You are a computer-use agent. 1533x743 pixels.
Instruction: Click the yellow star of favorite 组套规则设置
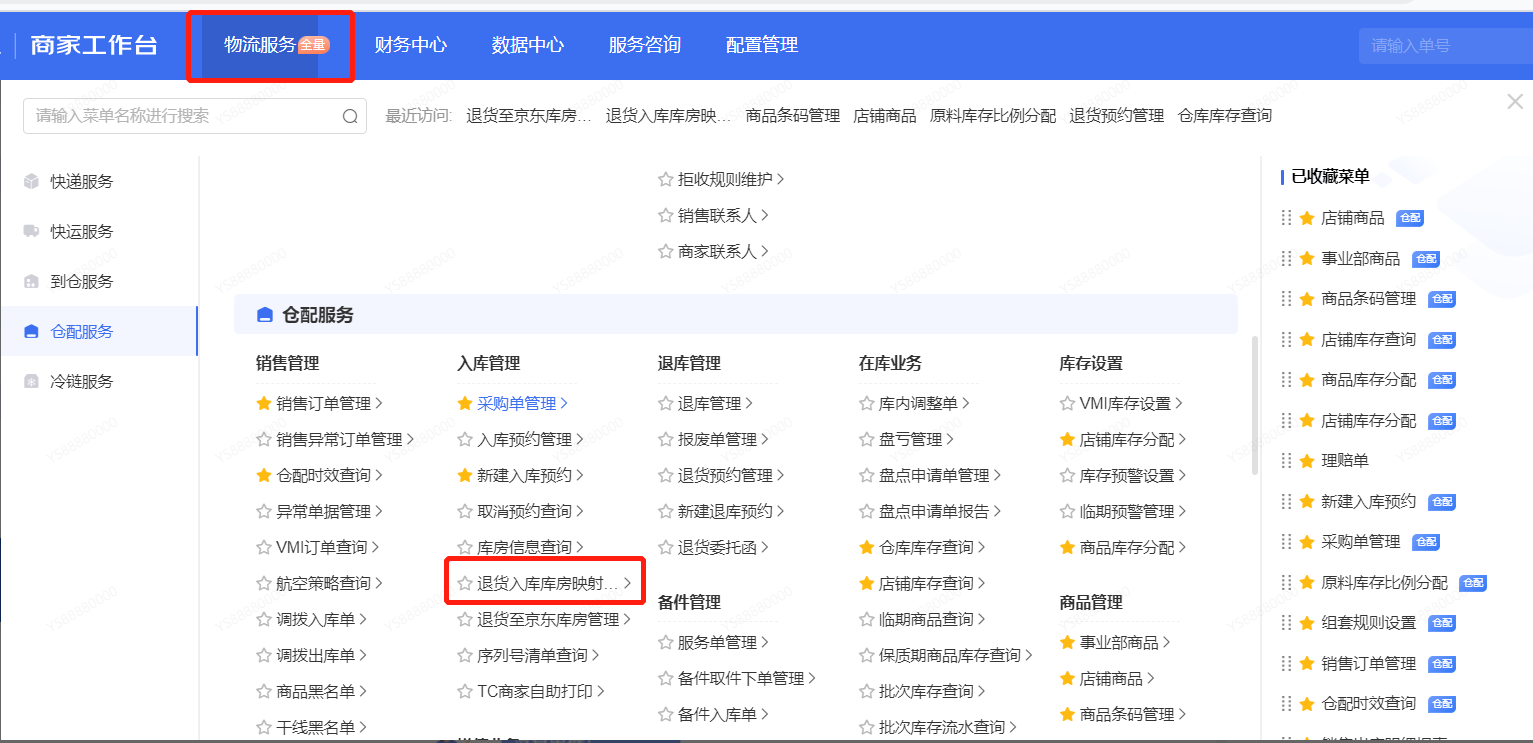tap(1306, 623)
